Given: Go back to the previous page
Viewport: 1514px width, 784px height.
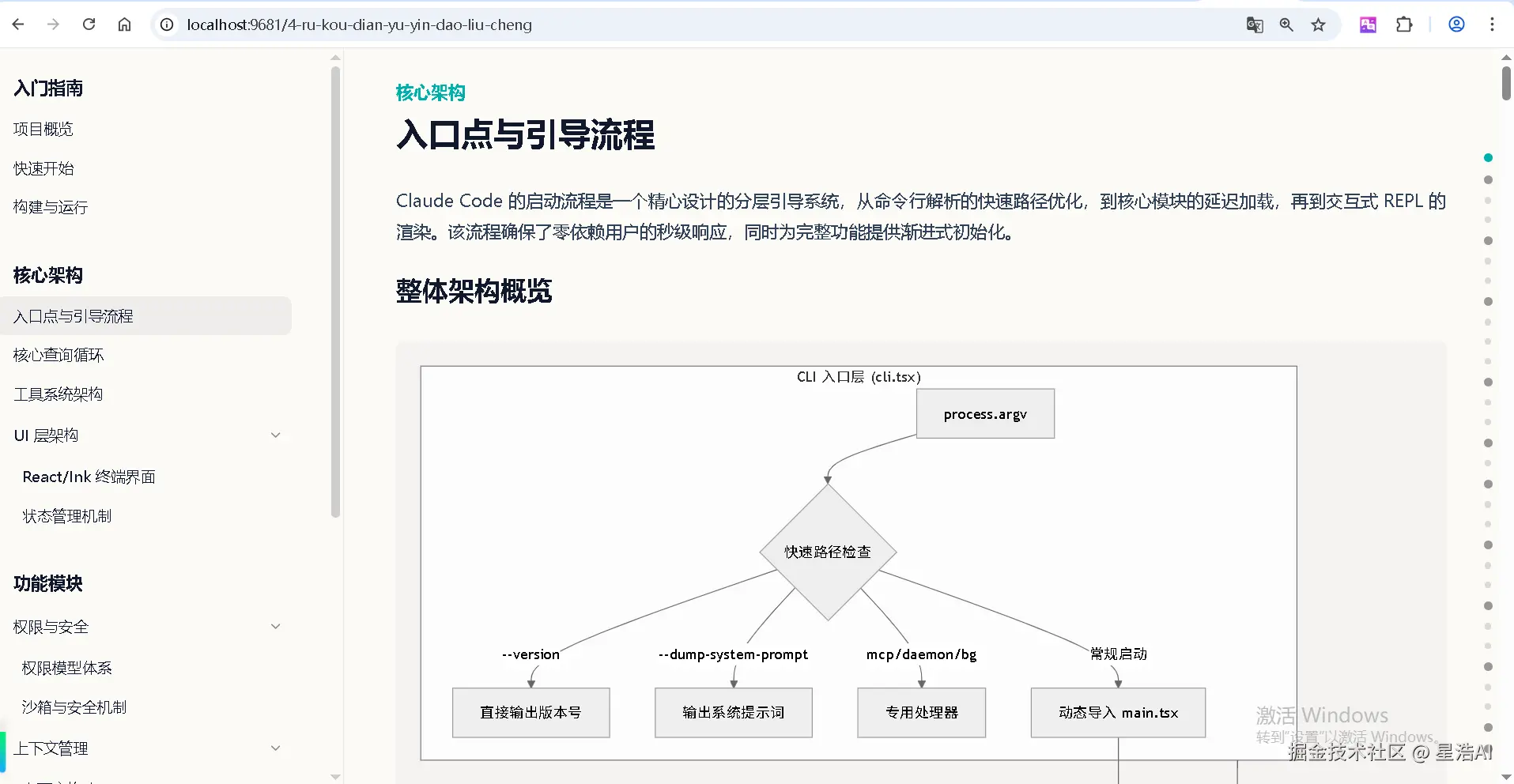Looking at the screenshot, I should coord(19,24).
